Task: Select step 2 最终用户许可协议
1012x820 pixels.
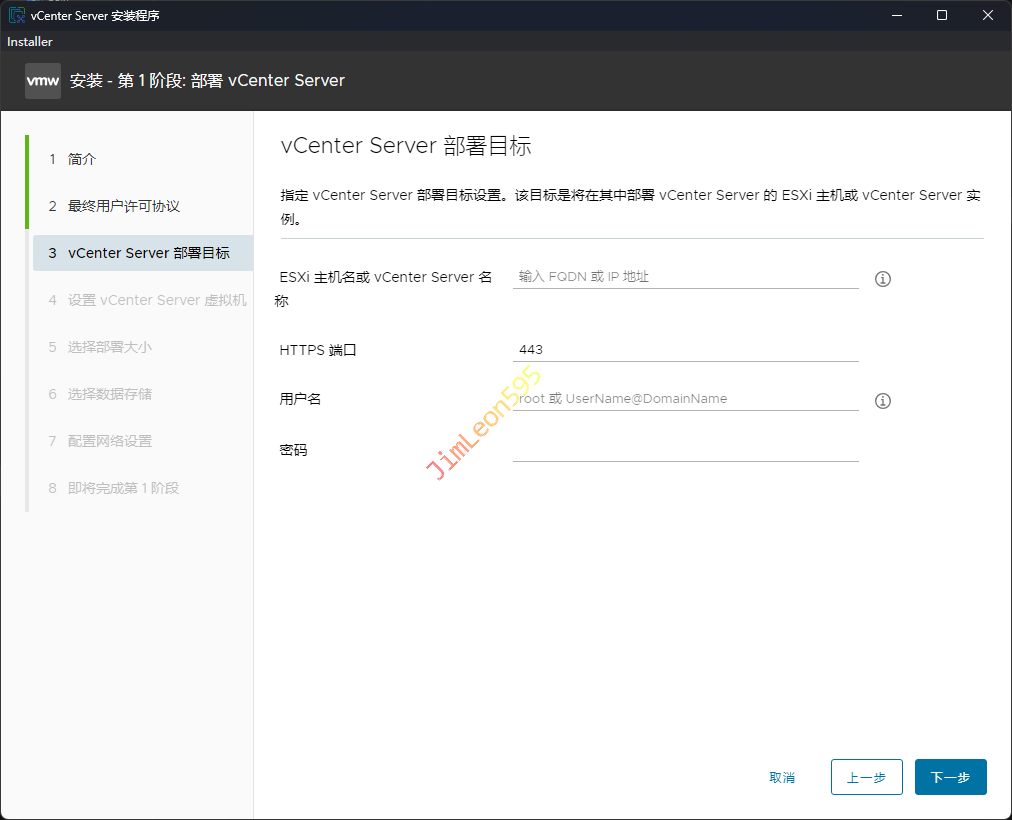Action: click(123, 206)
